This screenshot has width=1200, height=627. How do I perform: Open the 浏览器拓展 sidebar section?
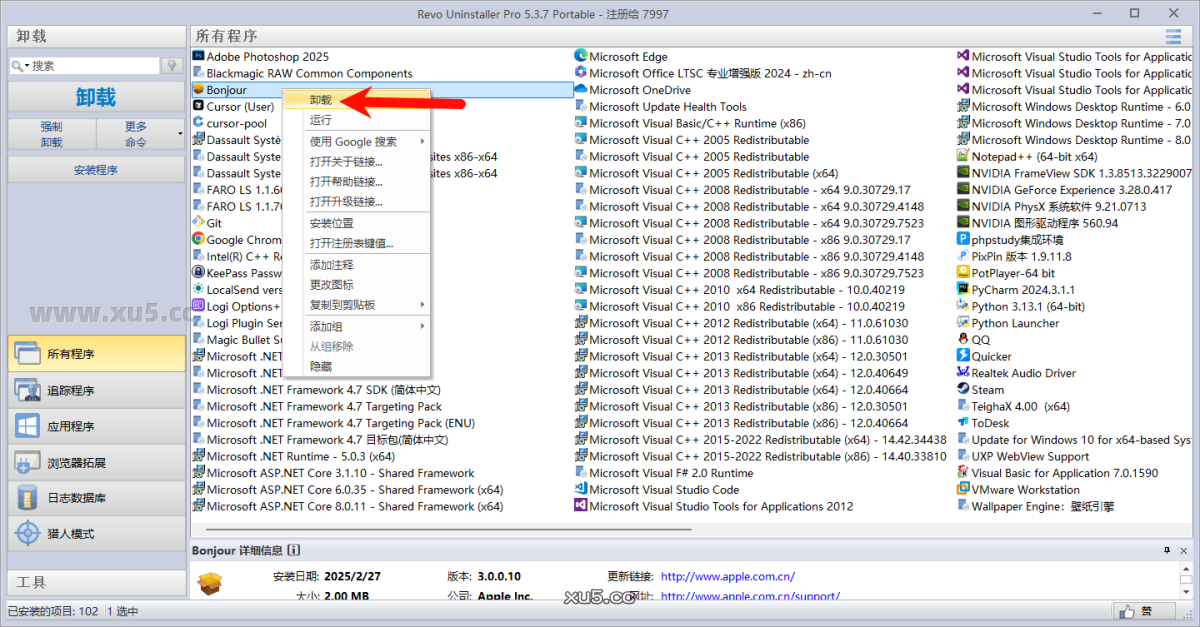96,461
